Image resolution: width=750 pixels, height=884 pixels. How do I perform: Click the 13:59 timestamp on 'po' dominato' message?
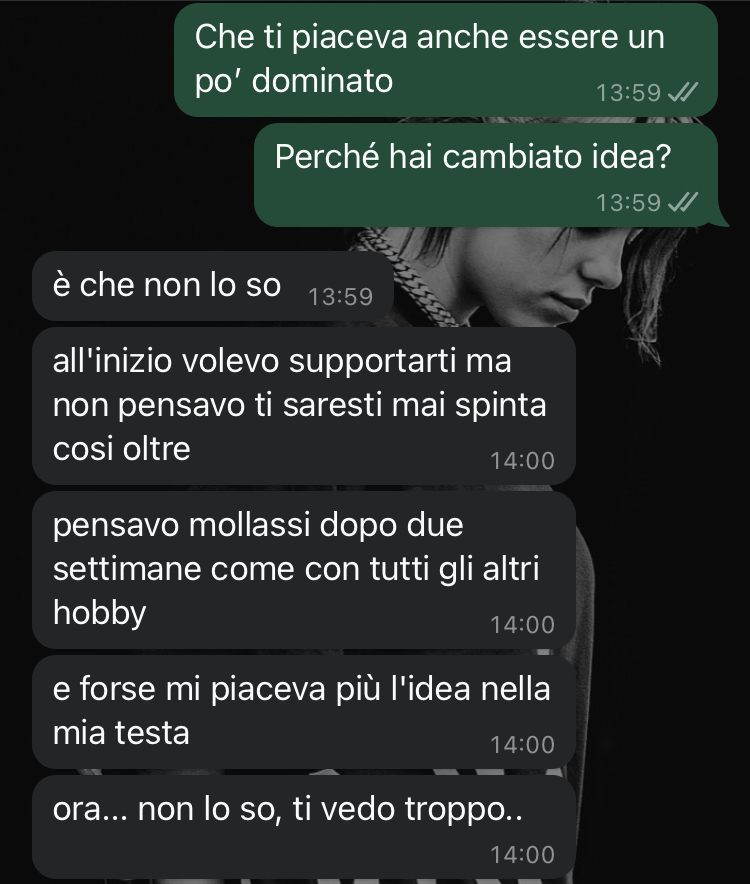point(628,92)
